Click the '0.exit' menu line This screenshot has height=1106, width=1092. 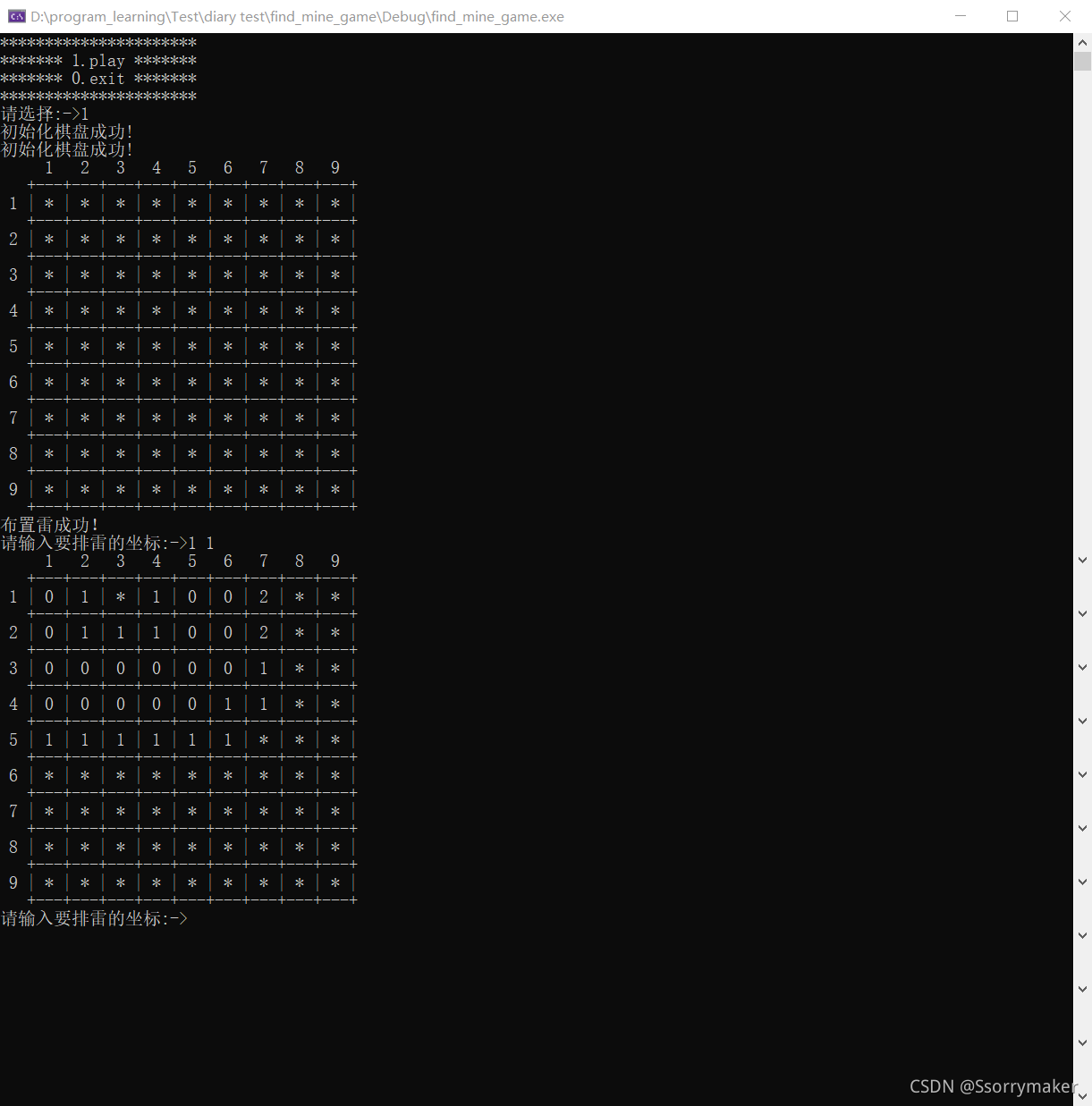pyautogui.click(x=98, y=79)
